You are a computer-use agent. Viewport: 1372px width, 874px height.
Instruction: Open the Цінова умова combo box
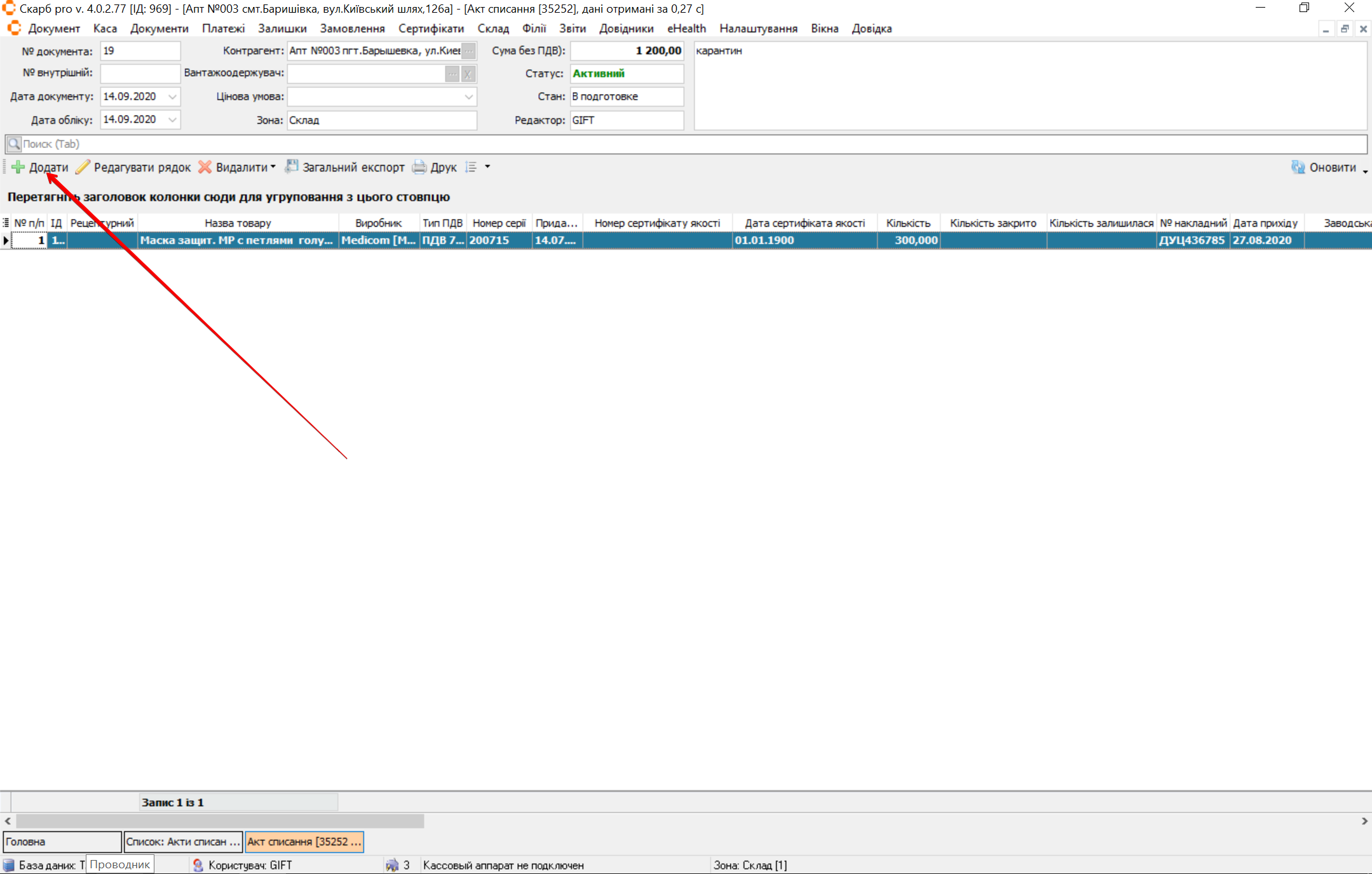click(x=468, y=97)
